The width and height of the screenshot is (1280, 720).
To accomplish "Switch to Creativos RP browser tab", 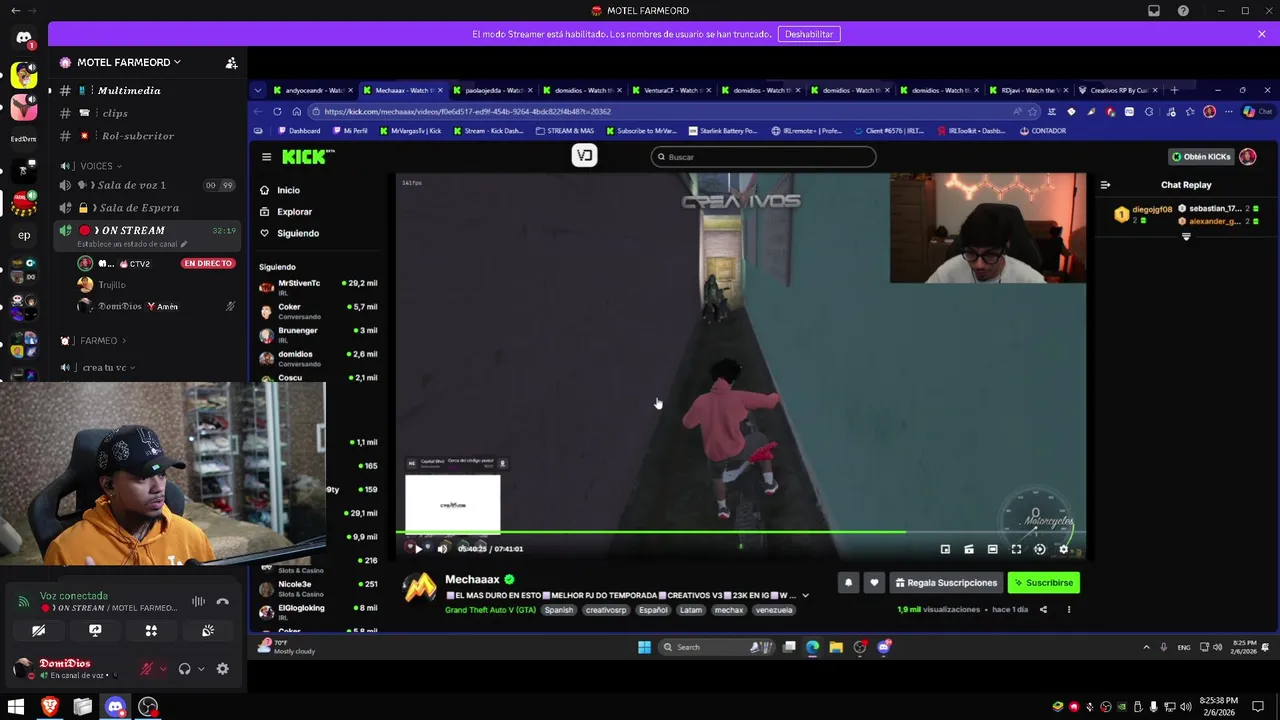I will [1119, 90].
